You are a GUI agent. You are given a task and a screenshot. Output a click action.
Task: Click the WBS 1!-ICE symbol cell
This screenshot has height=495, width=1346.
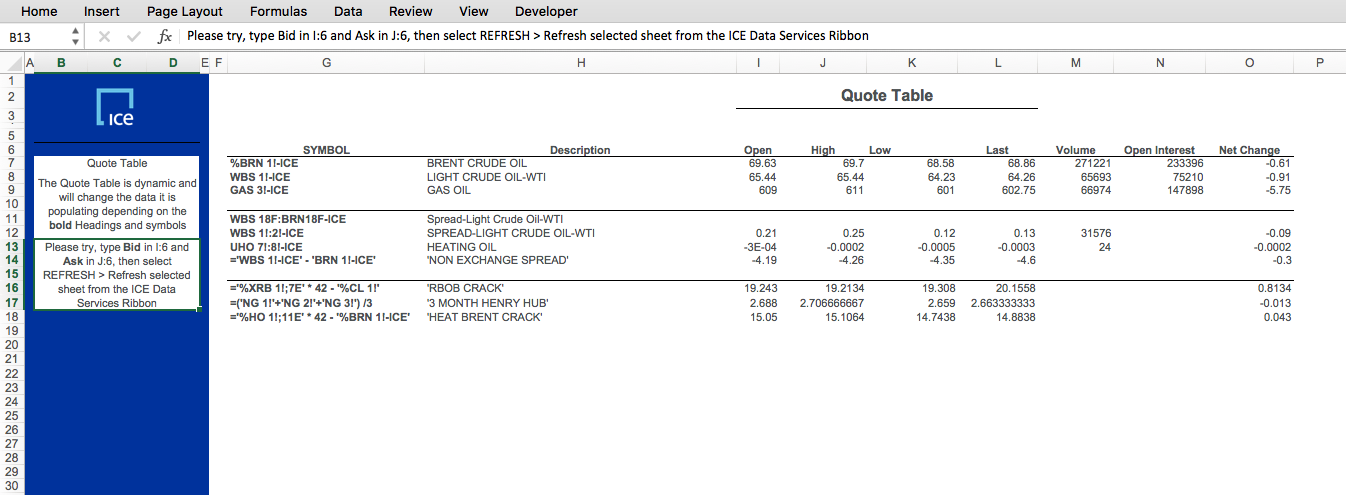[259, 176]
